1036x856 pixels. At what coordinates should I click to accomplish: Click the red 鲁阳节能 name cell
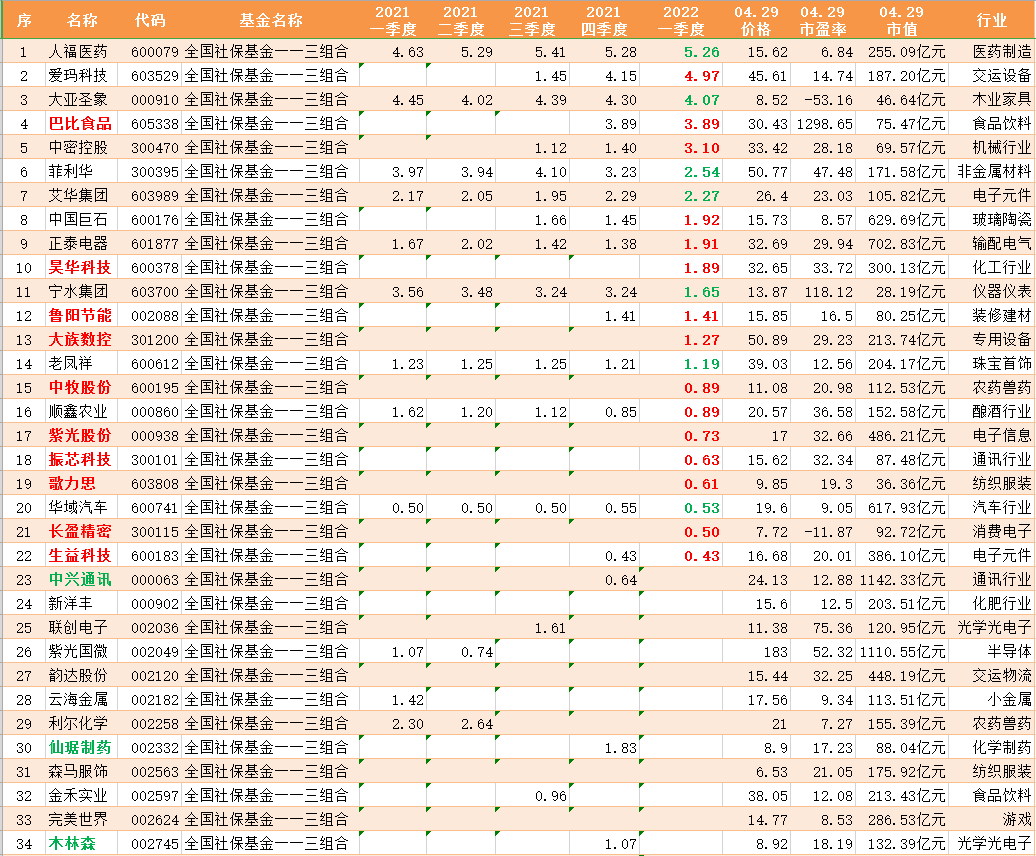point(80,316)
